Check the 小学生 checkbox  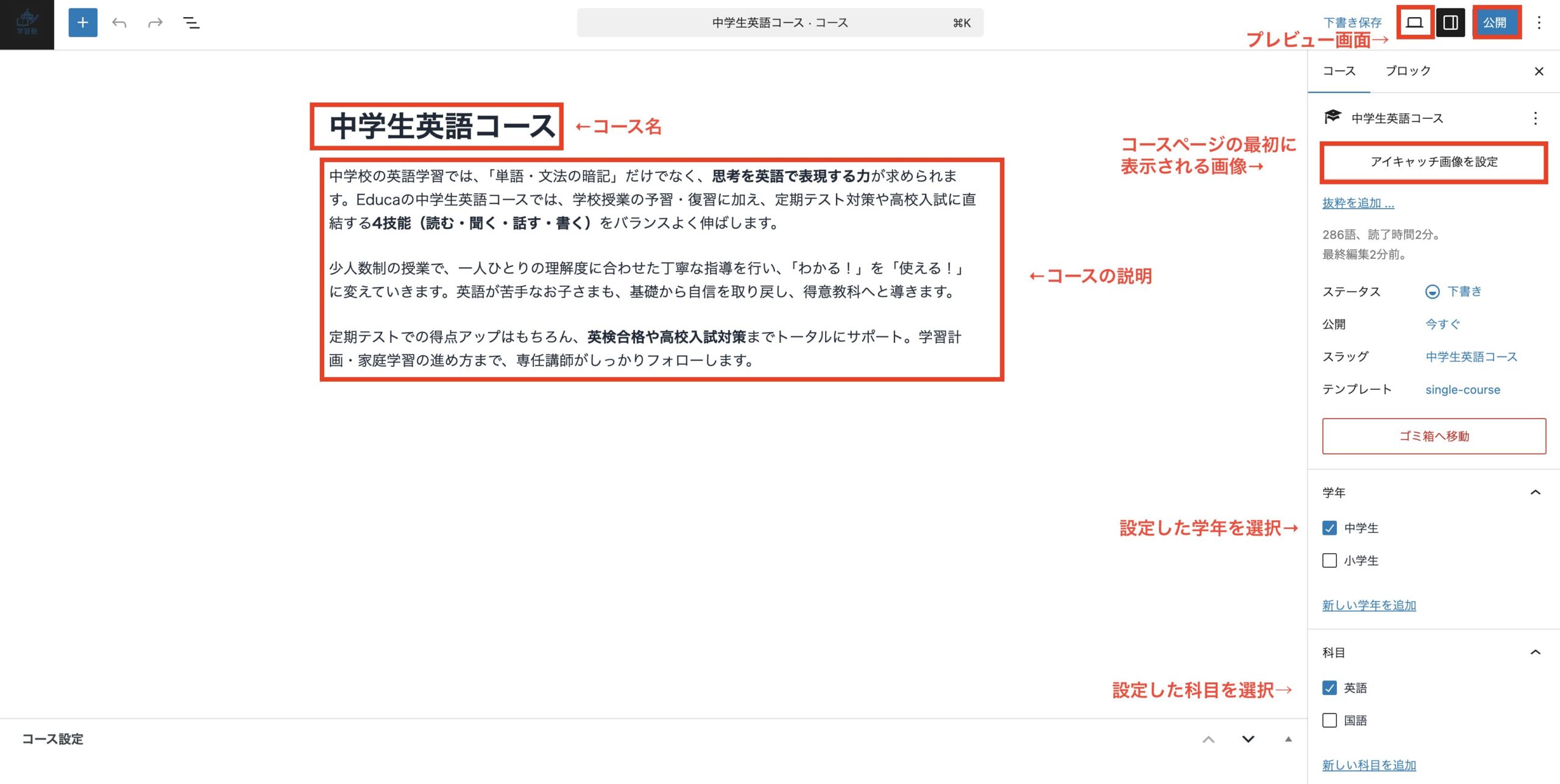(1330, 560)
